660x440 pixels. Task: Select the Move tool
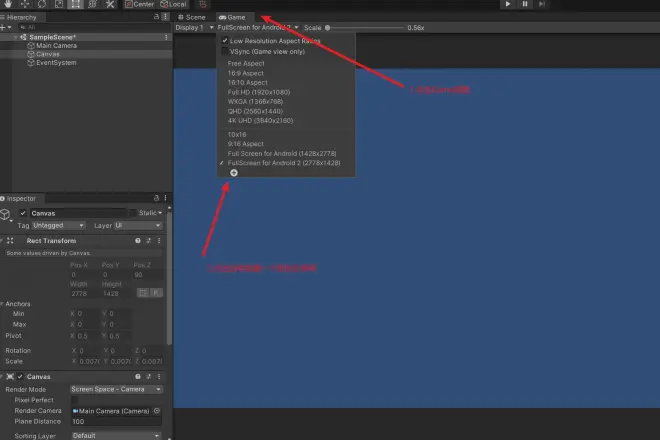coord(25,4)
